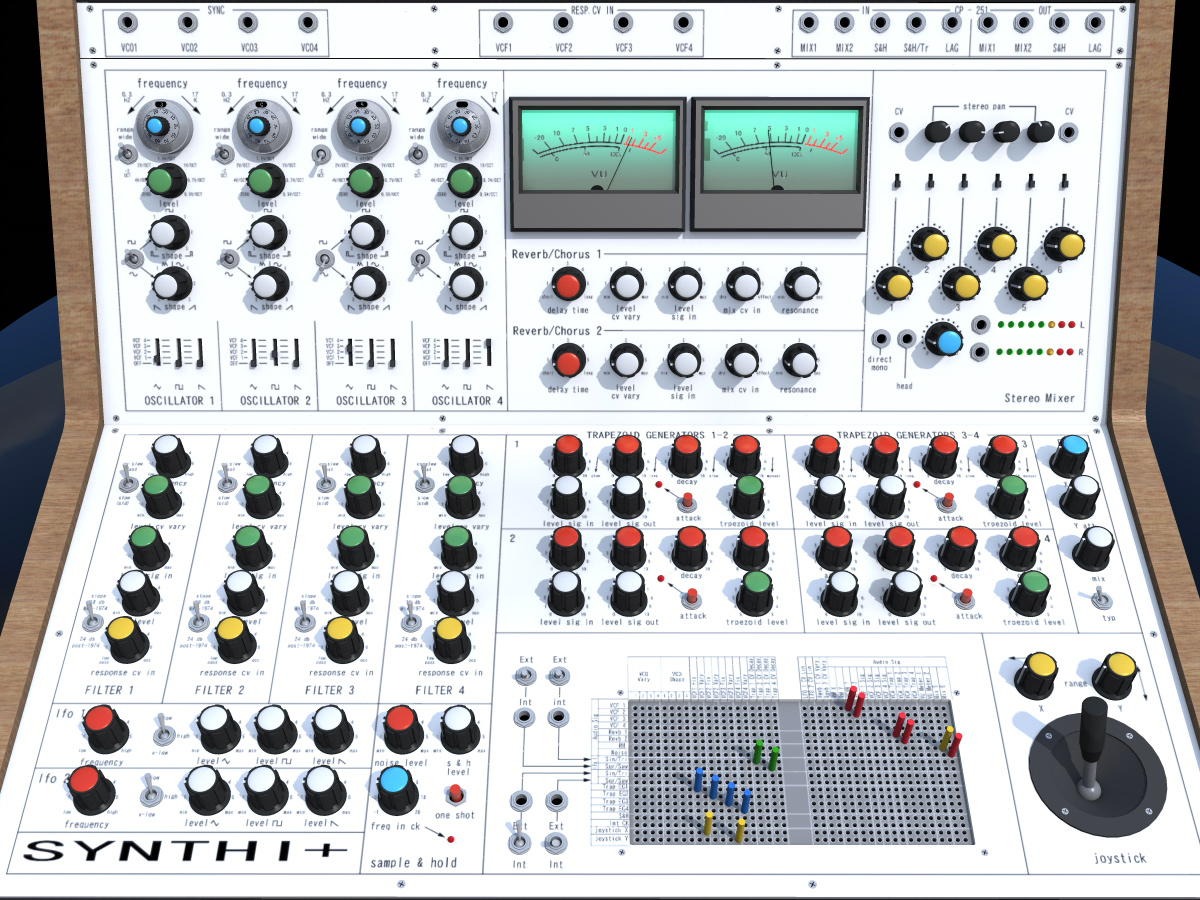
Task: Click the RESP.CV IN VCF3 jack
Action: coord(623,22)
